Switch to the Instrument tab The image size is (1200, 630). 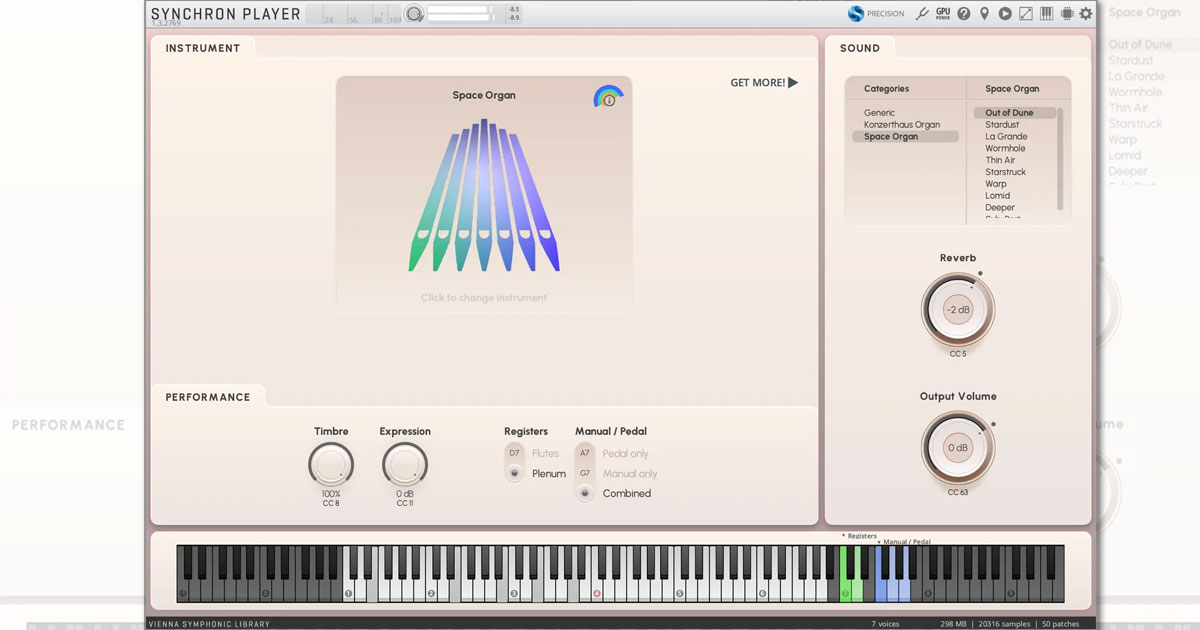click(x=203, y=48)
